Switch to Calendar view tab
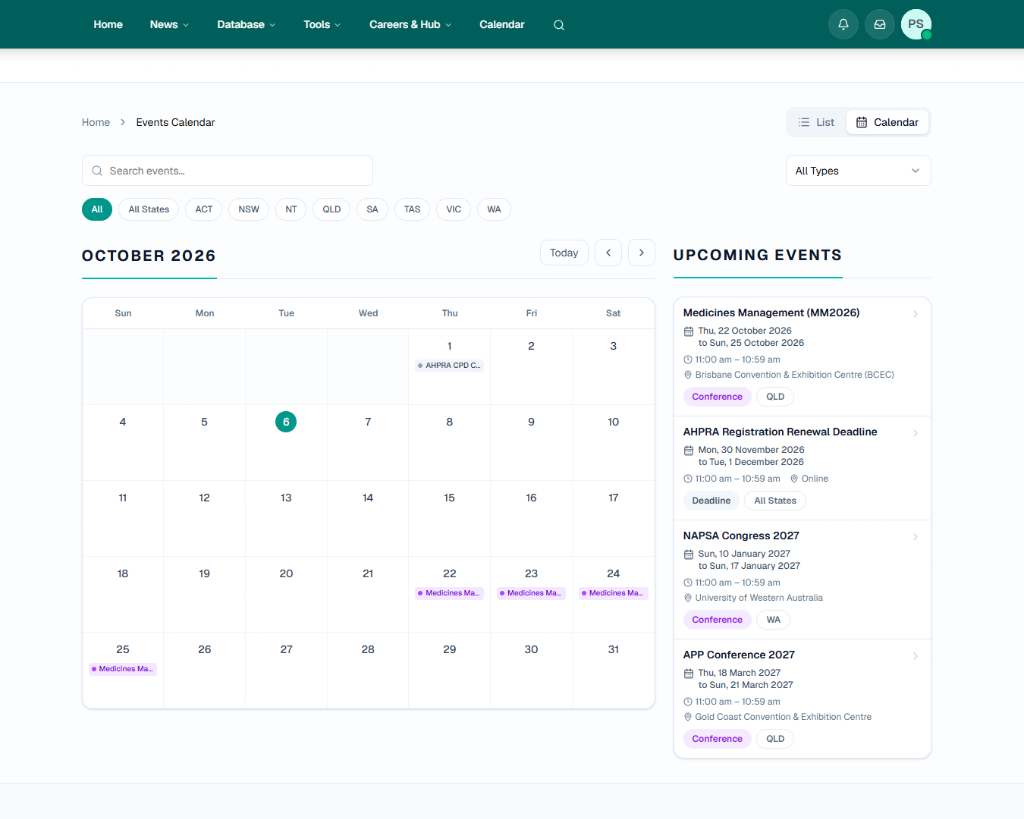The height and width of the screenshot is (819, 1024). tap(887, 122)
